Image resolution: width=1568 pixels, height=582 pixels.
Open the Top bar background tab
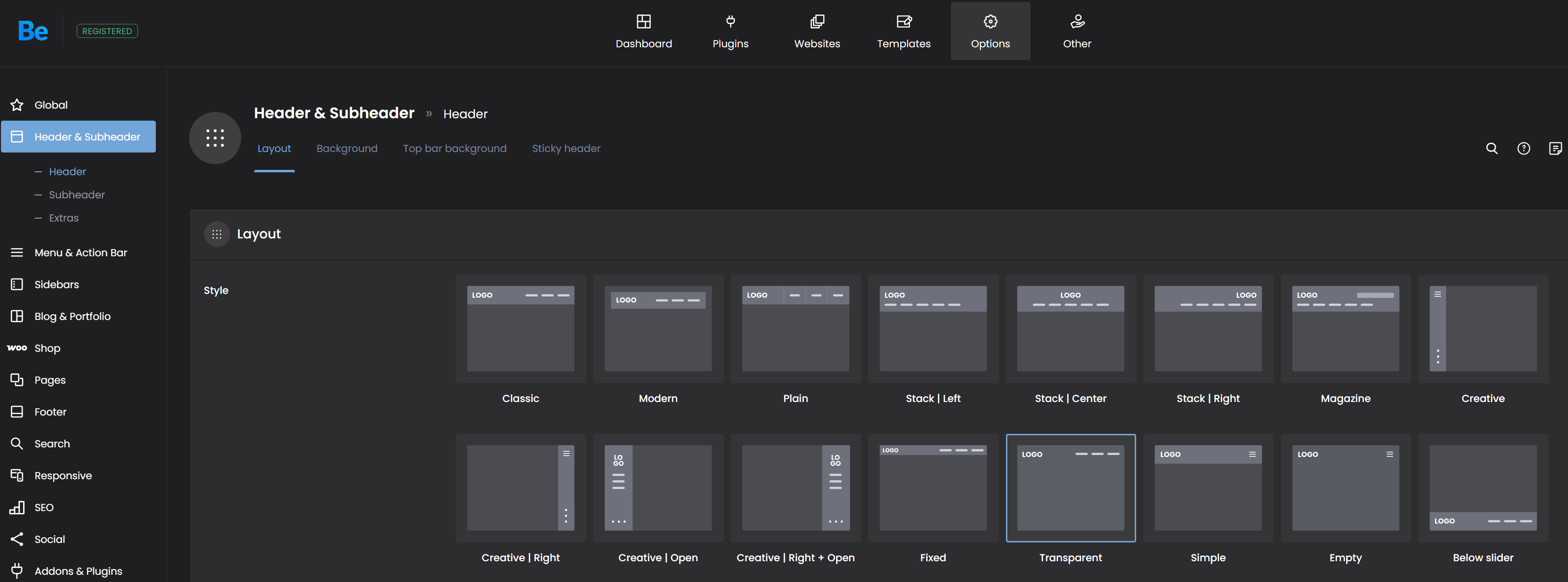454,149
